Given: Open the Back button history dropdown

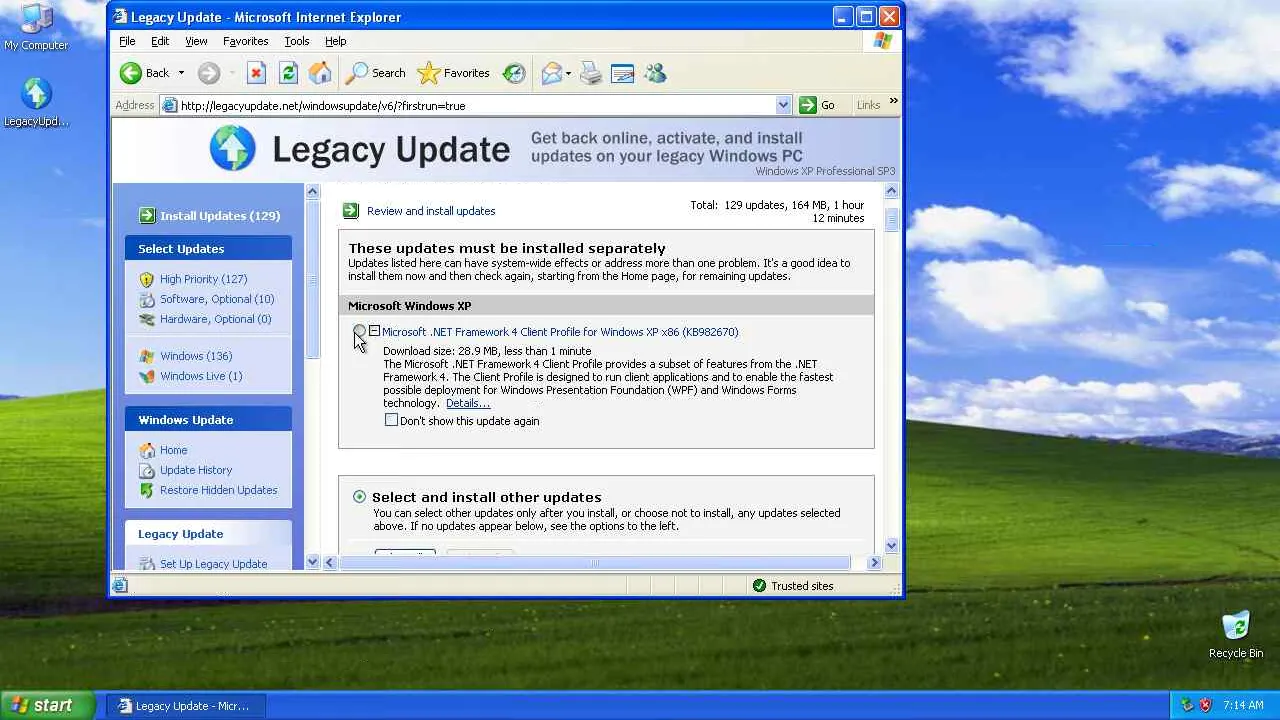Looking at the screenshot, I should (x=181, y=73).
